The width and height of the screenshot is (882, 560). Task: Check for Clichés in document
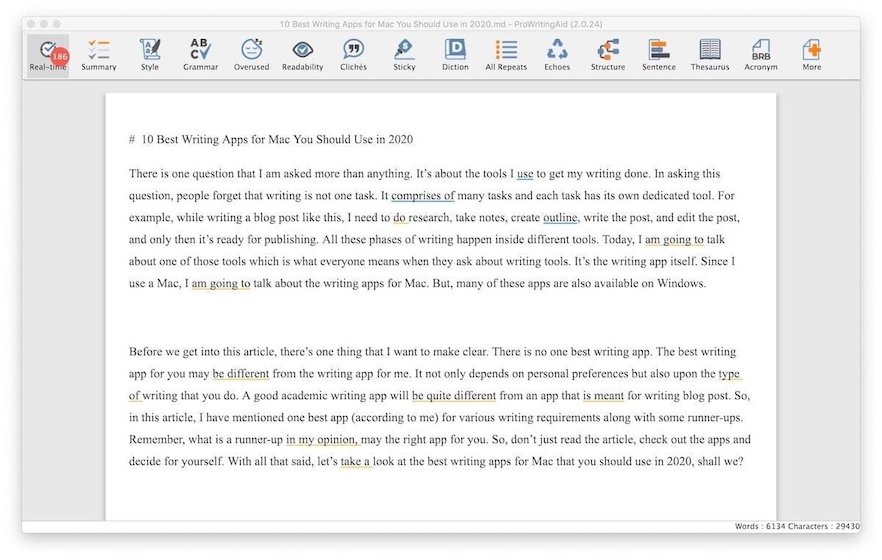click(x=353, y=54)
